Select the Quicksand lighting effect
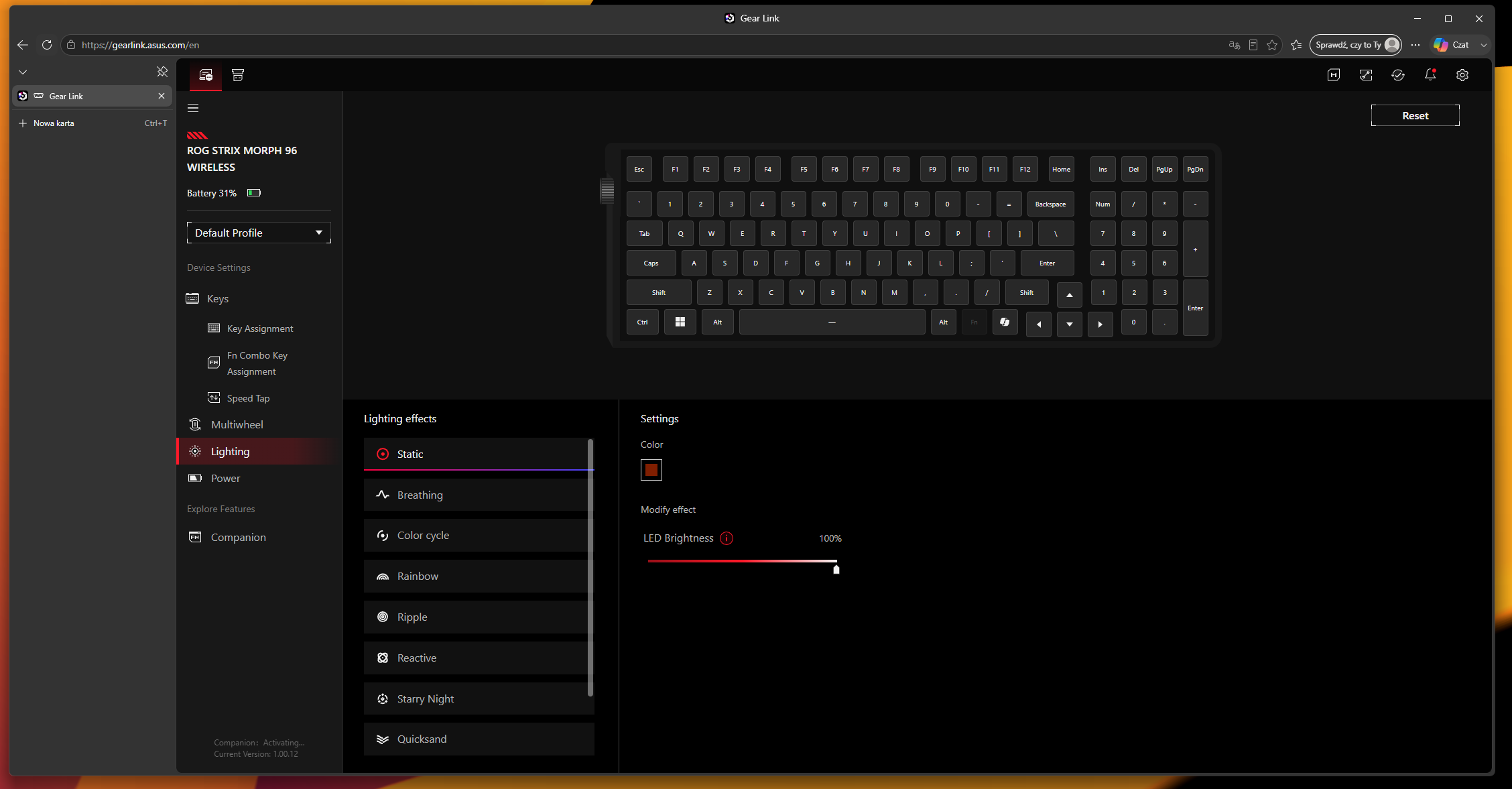The width and height of the screenshot is (1512, 789). click(x=479, y=739)
